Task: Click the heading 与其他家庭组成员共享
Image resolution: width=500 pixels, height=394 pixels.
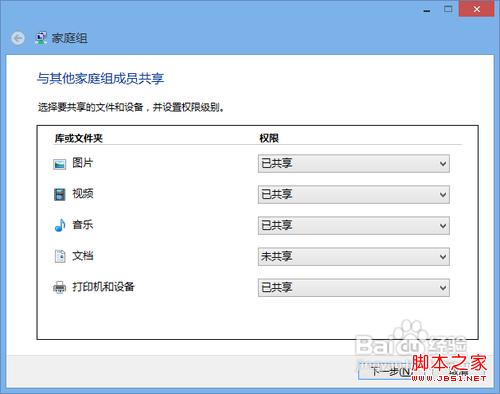Action: (x=100, y=79)
